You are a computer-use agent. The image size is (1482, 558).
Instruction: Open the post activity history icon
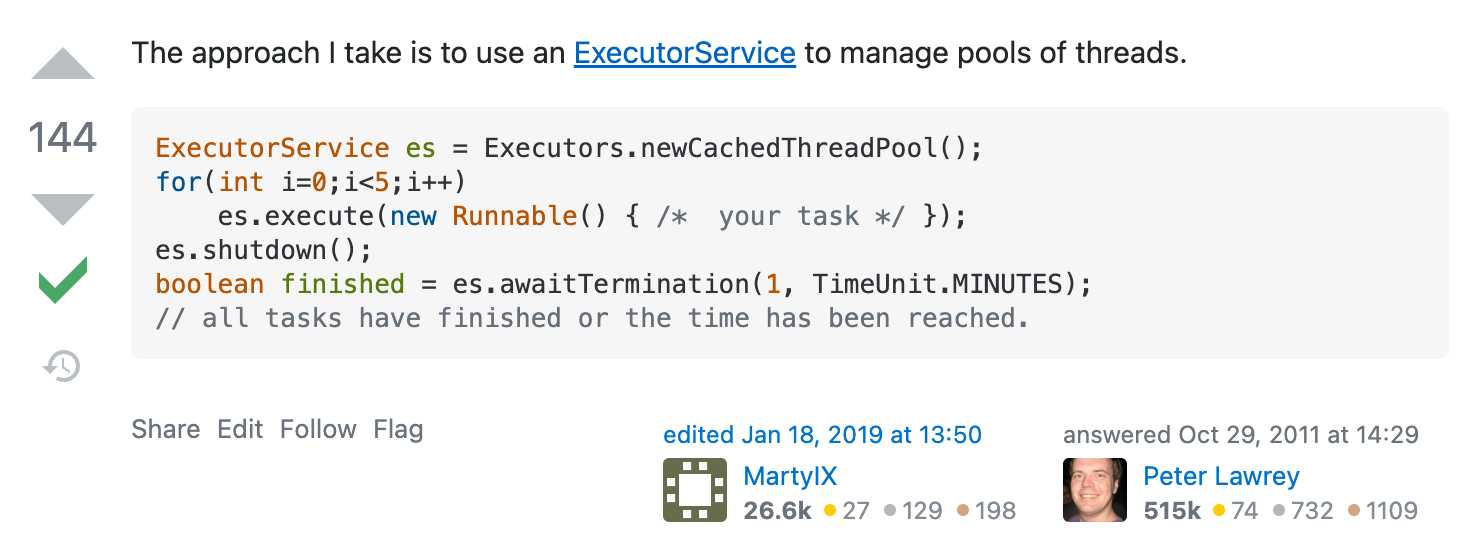(62, 366)
